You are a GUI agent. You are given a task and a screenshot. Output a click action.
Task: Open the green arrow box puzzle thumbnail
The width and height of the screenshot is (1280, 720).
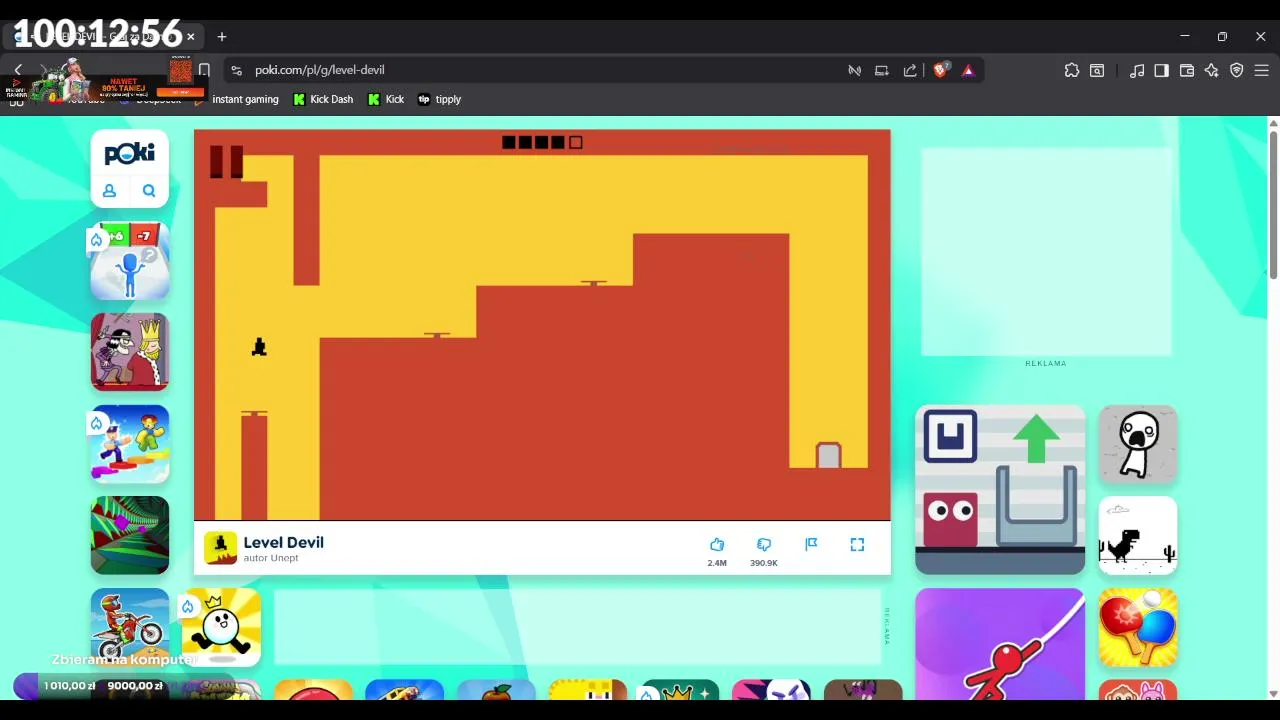pyautogui.click(x=1000, y=490)
